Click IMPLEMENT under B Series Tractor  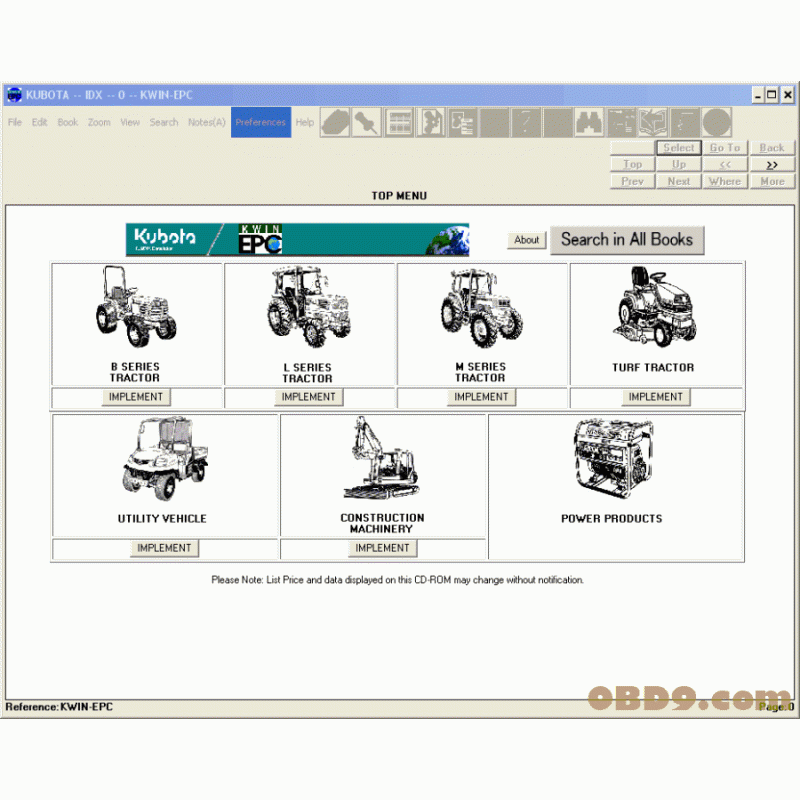coord(136,397)
